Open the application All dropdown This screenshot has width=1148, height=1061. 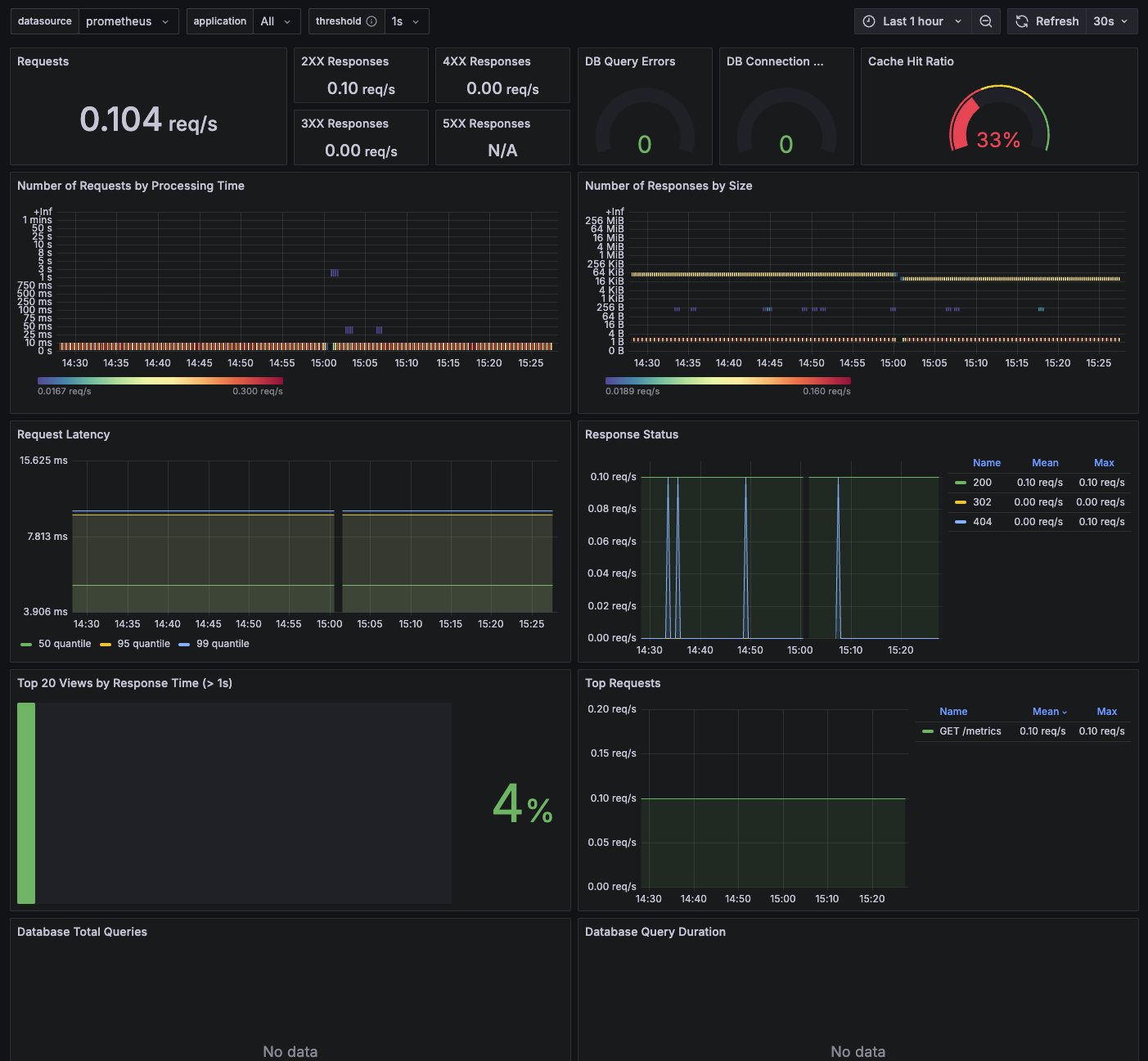click(x=277, y=21)
